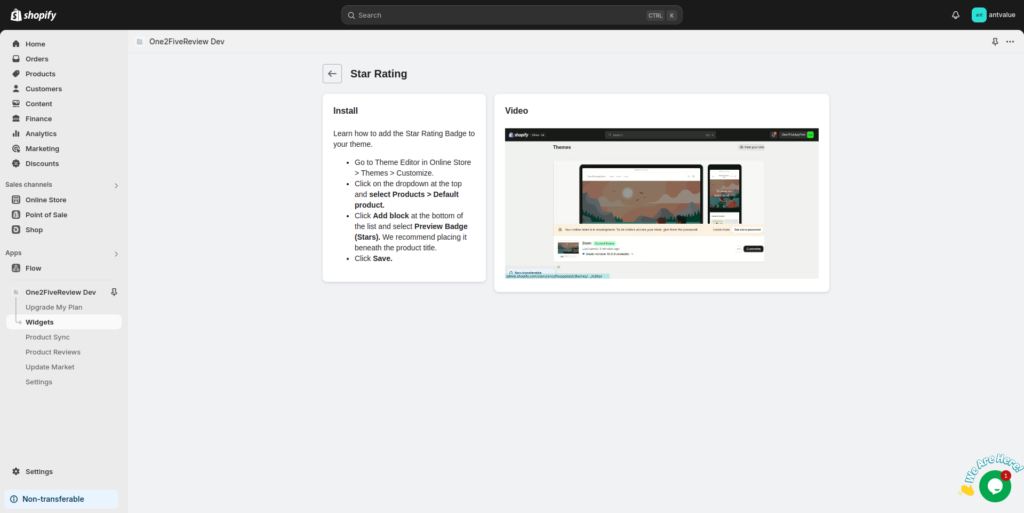1024x513 pixels.
Task: Open the antvalue account avatar
Action: 979,15
